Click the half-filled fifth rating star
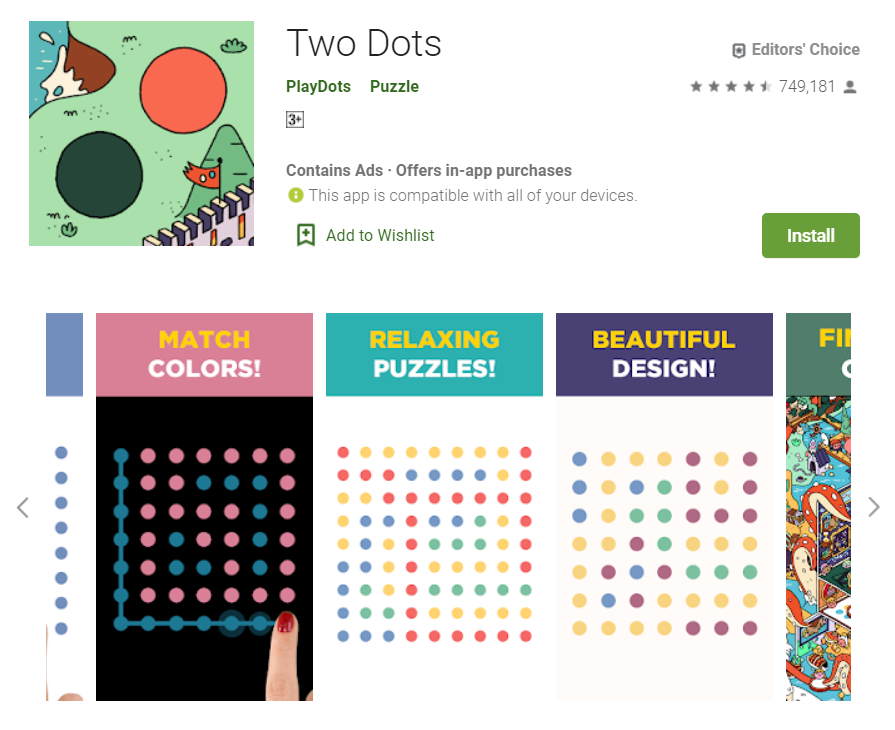 (765, 87)
